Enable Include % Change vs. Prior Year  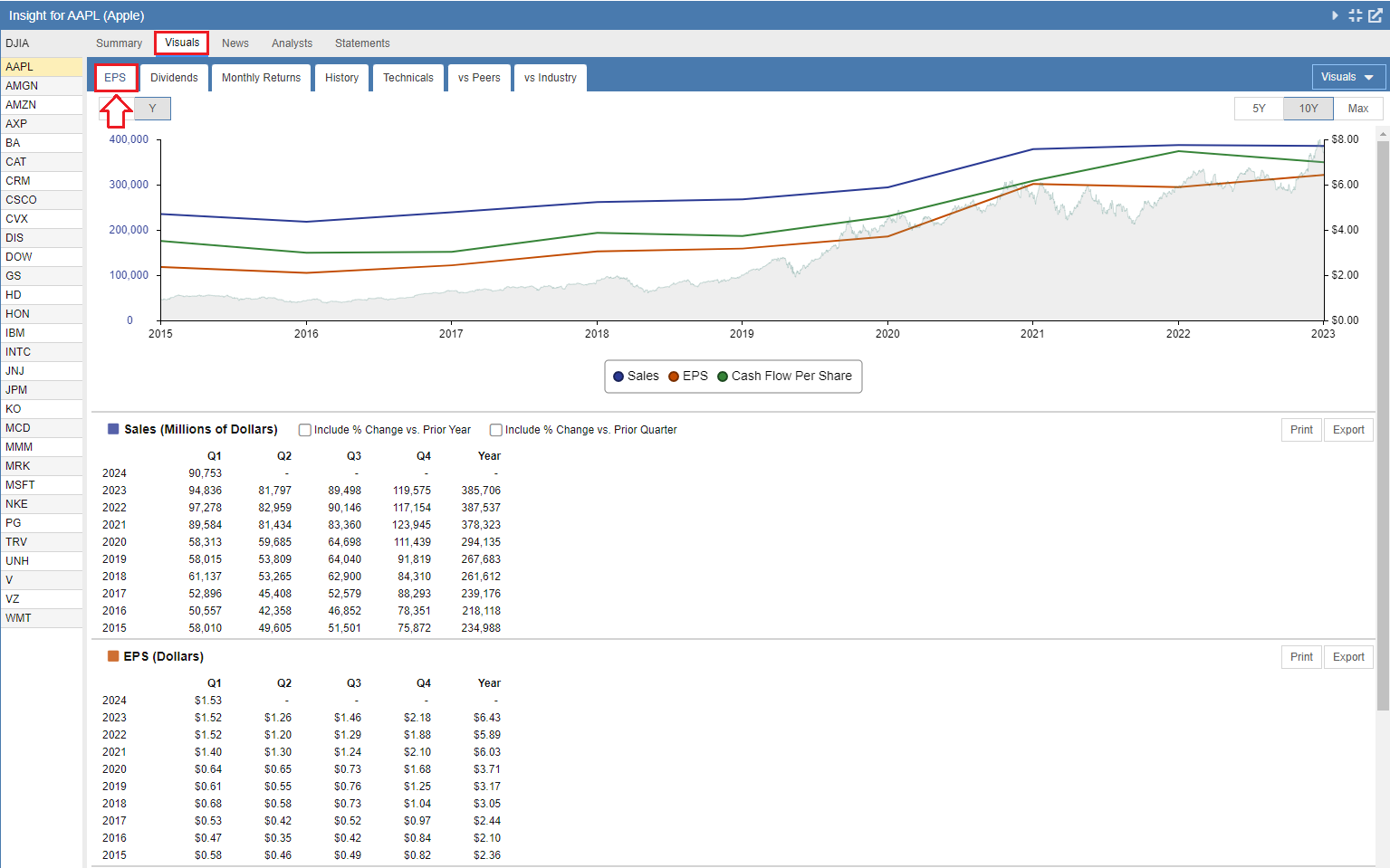pos(305,430)
